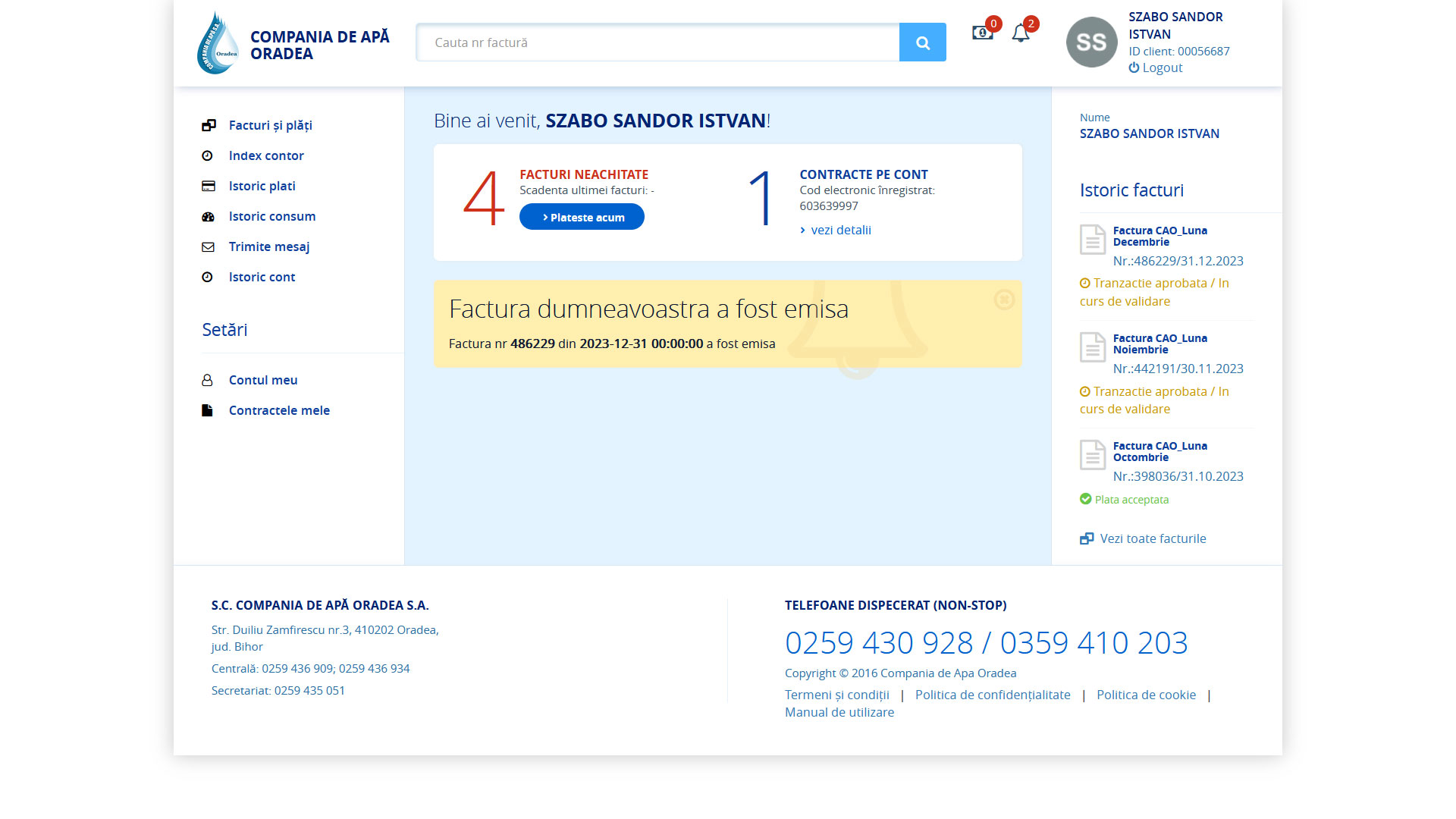Screen dimensions: 1456x819
Task: Click the Octombrie invoice document icon
Action: pyautogui.click(x=1092, y=455)
